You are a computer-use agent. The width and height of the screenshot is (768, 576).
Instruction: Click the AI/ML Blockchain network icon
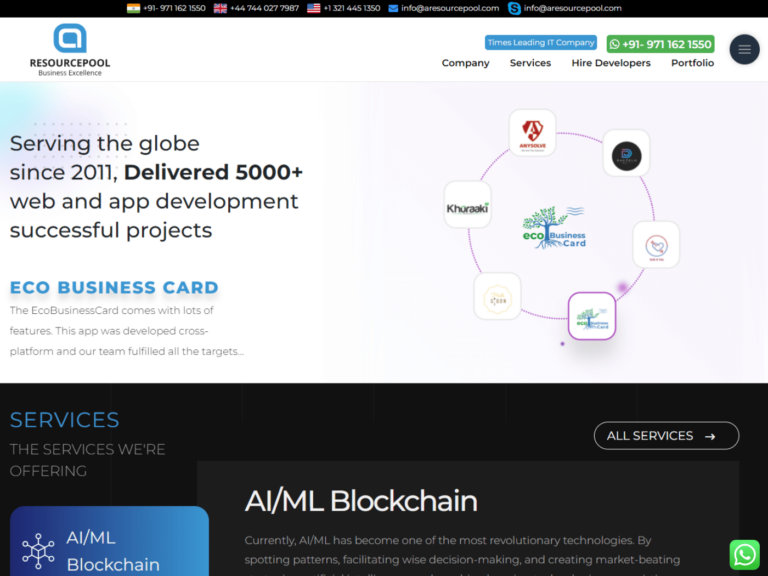(x=38, y=551)
